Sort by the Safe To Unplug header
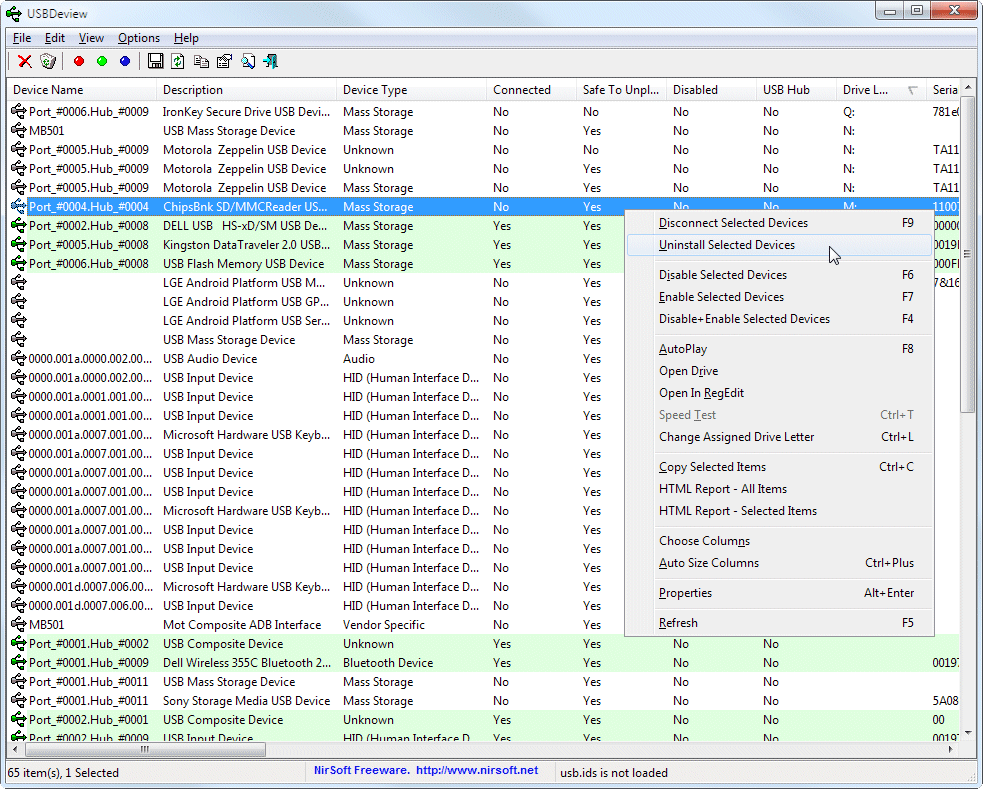 (x=621, y=90)
